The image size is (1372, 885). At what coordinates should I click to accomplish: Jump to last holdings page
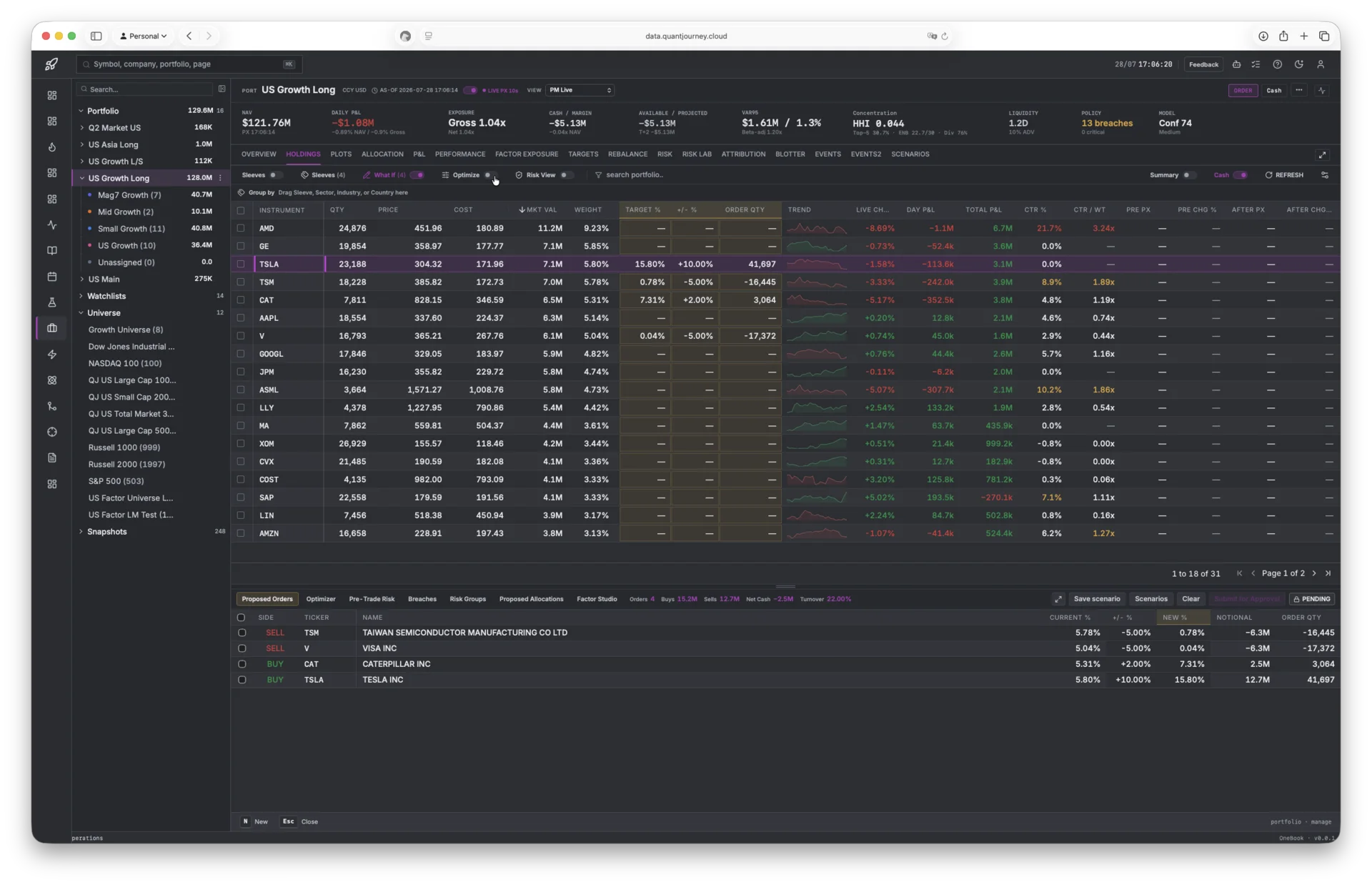[1328, 573]
